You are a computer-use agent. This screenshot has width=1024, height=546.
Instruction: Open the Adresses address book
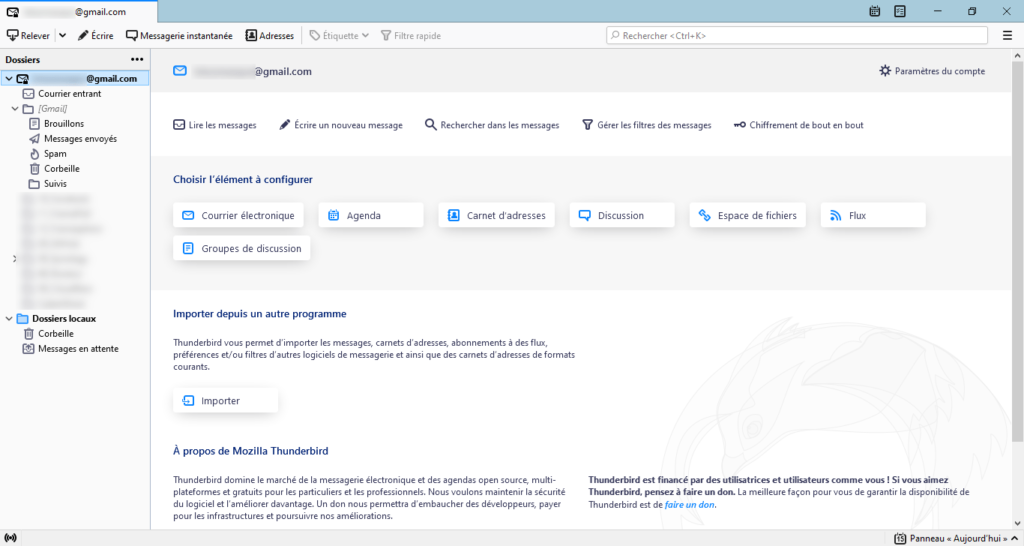(270, 36)
